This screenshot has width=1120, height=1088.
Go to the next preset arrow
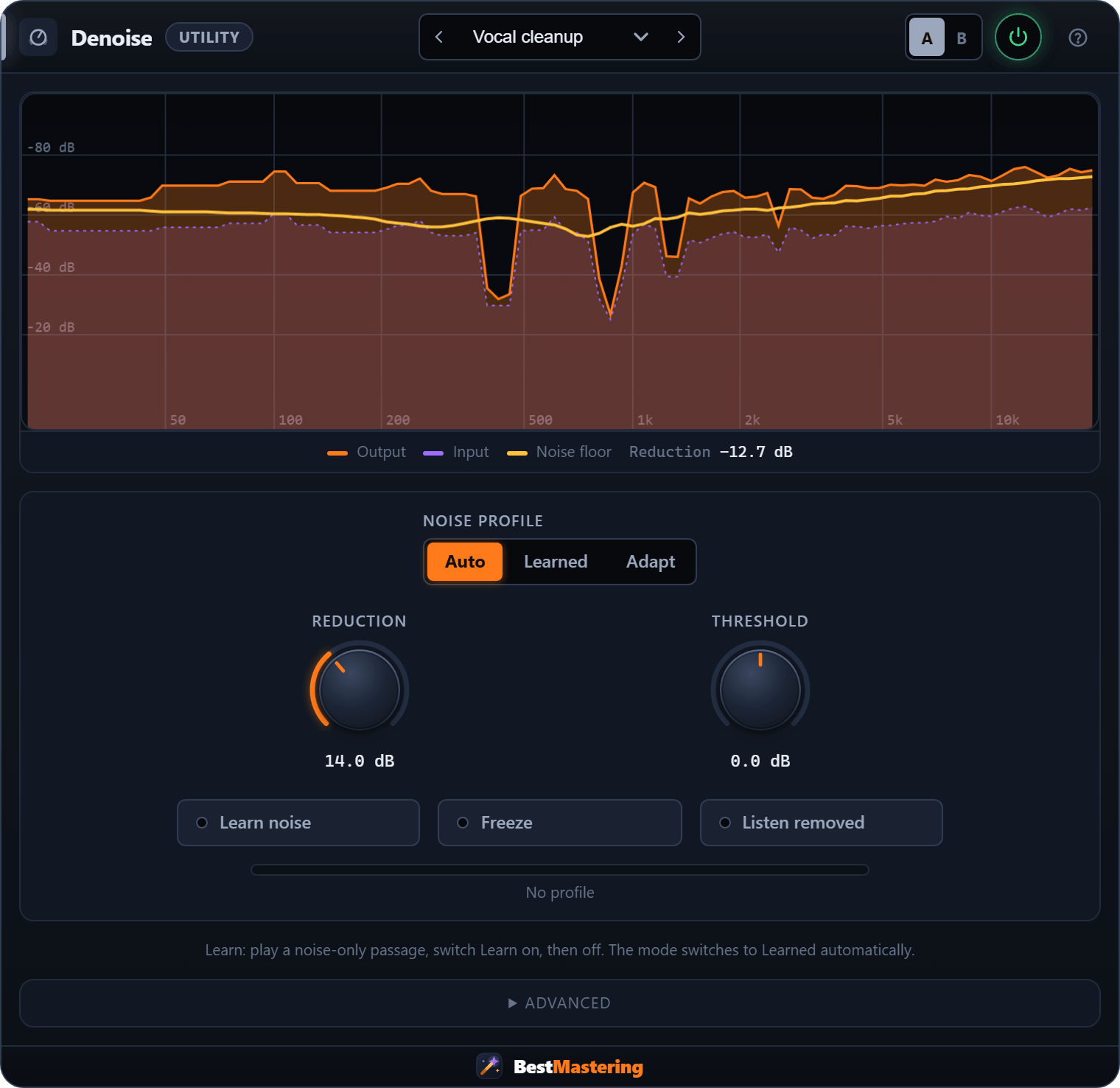tap(681, 37)
